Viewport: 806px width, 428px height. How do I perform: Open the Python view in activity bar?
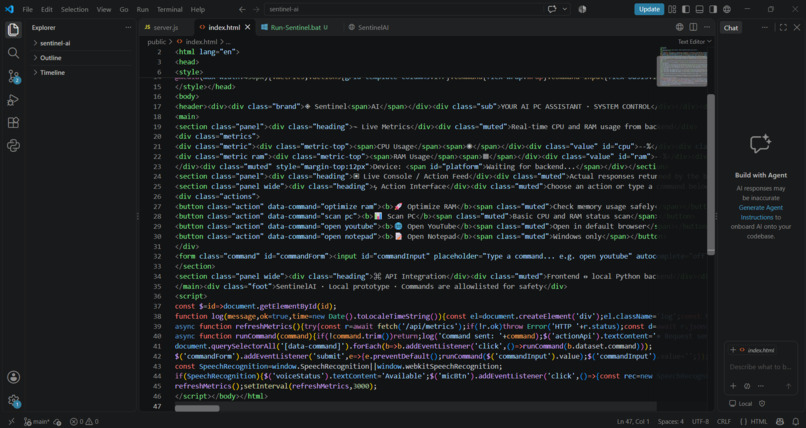(x=13, y=146)
